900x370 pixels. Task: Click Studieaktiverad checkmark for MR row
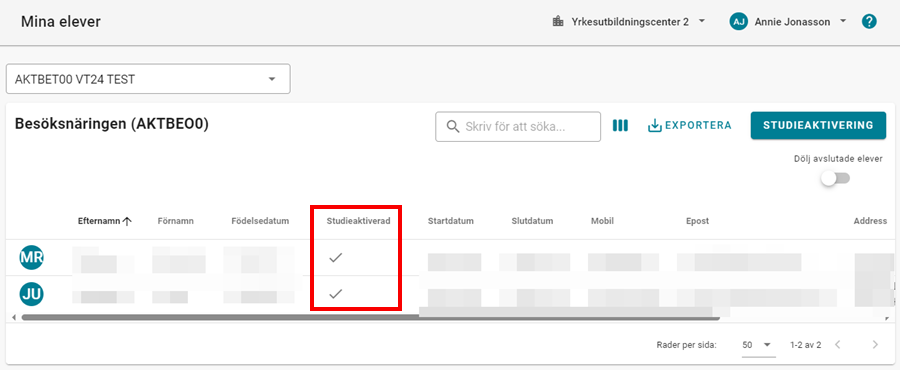[336, 258]
